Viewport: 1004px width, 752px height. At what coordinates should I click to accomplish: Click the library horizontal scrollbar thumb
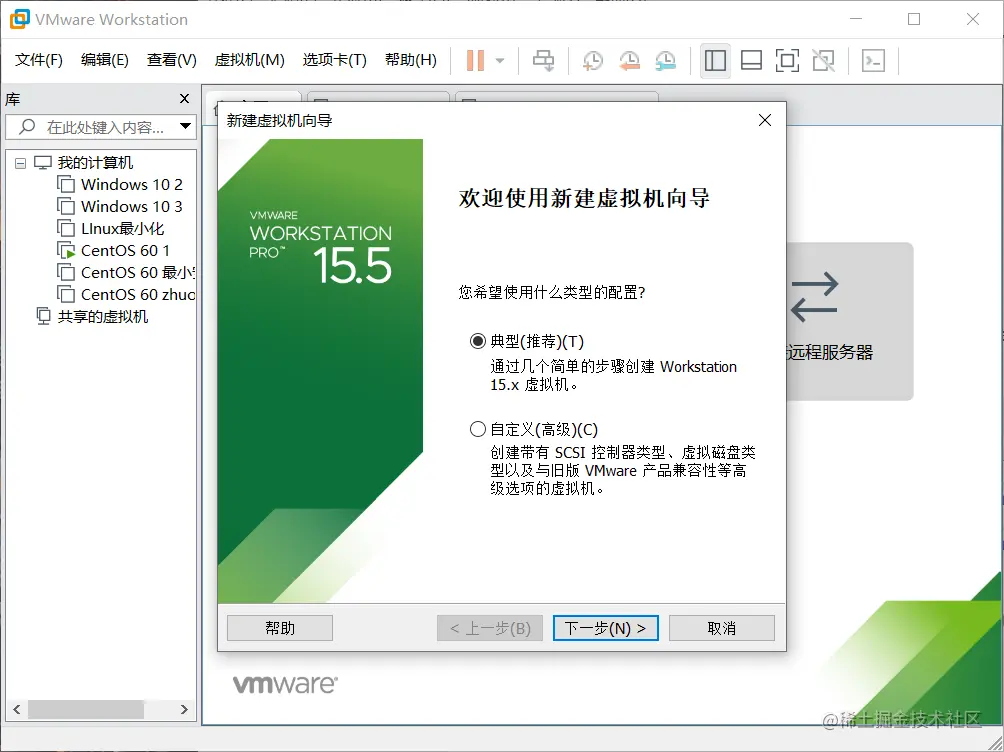(x=86, y=709)
